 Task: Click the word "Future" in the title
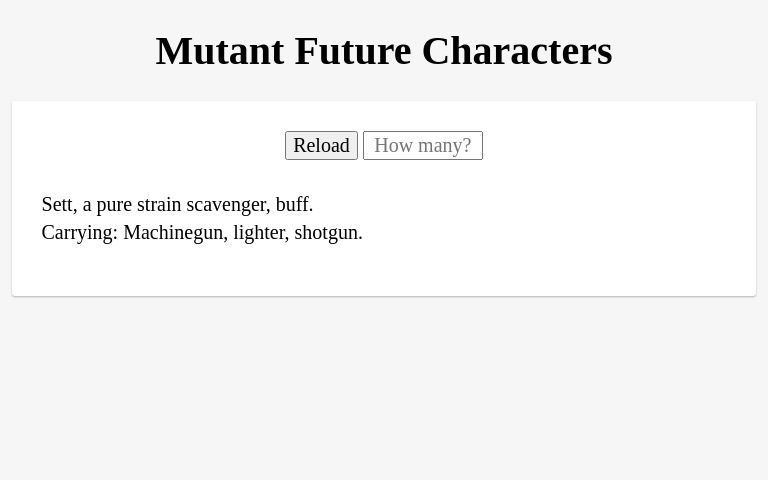click(x=353, y=51)
